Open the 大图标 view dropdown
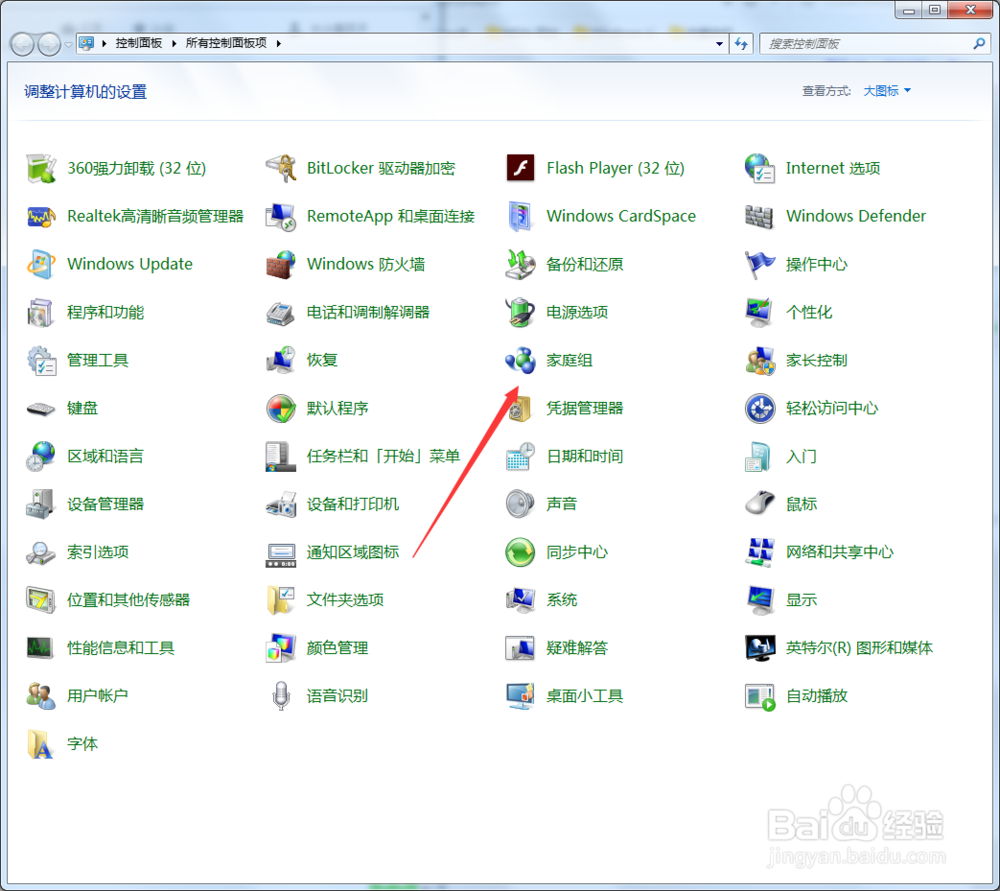Screen dimensions: 1000x891 886,90
